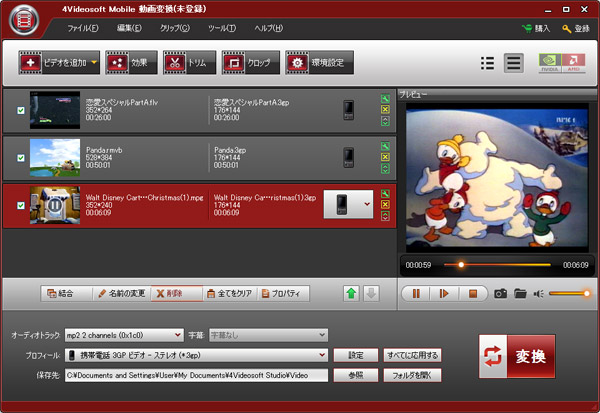
Task: Take a snapshot with camera icon
Action: [501, 294]
